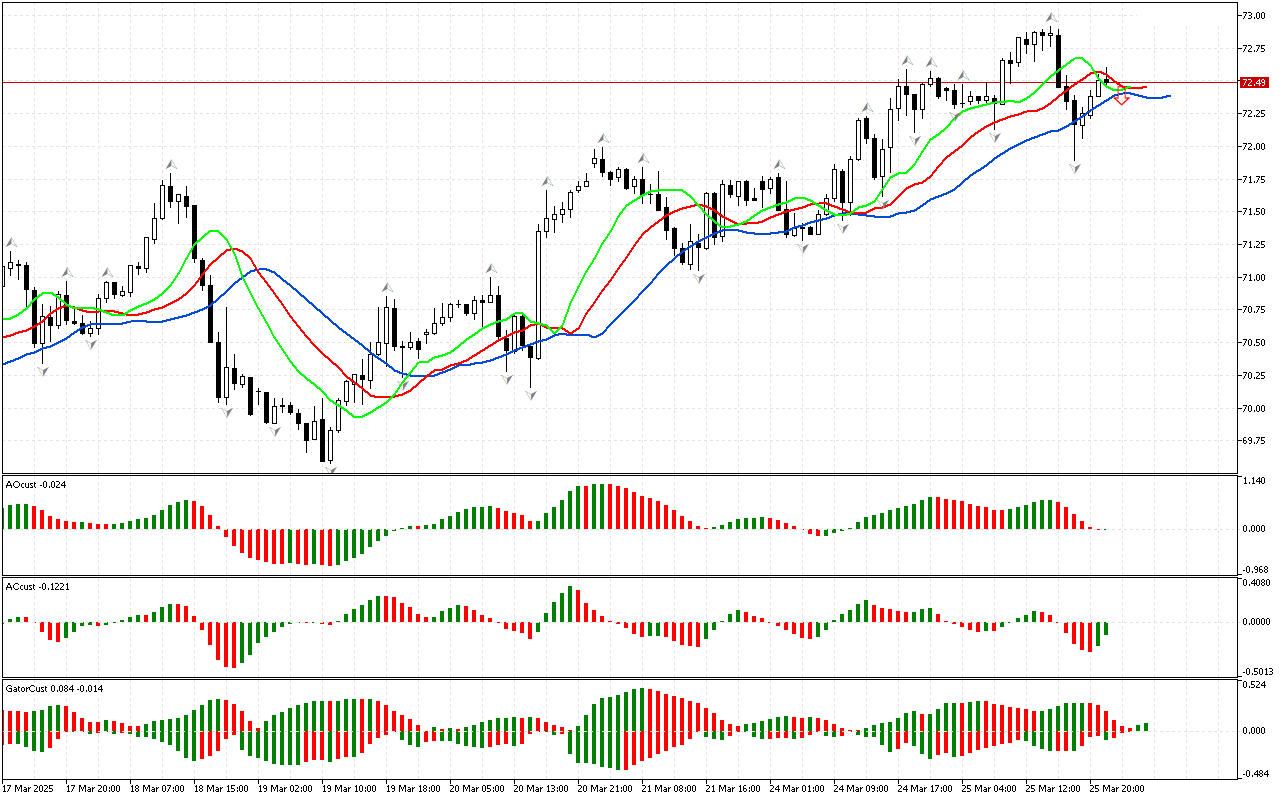Click the 70.00 price level label

point(1254,409)
